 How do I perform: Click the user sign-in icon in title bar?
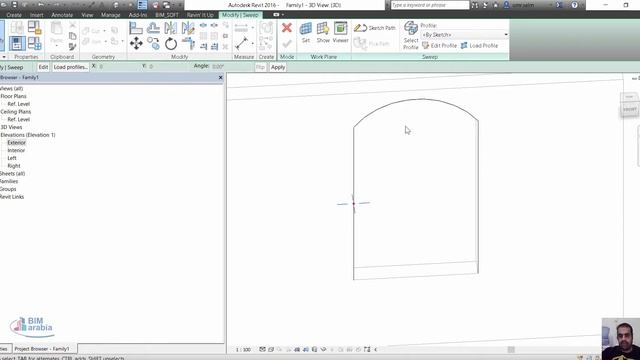click(506, 5)
